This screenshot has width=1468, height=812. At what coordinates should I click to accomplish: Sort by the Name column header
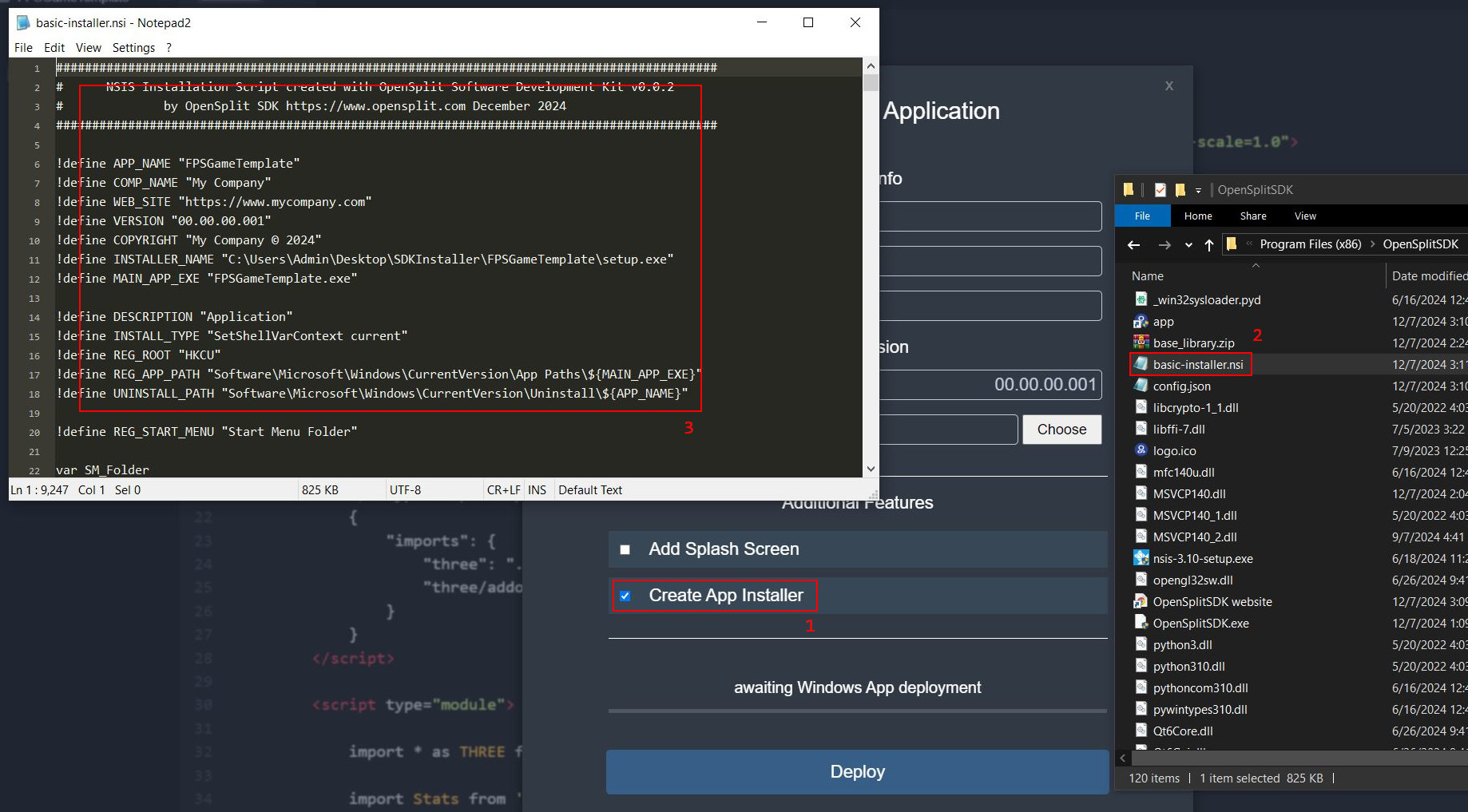coord(1148,276)
